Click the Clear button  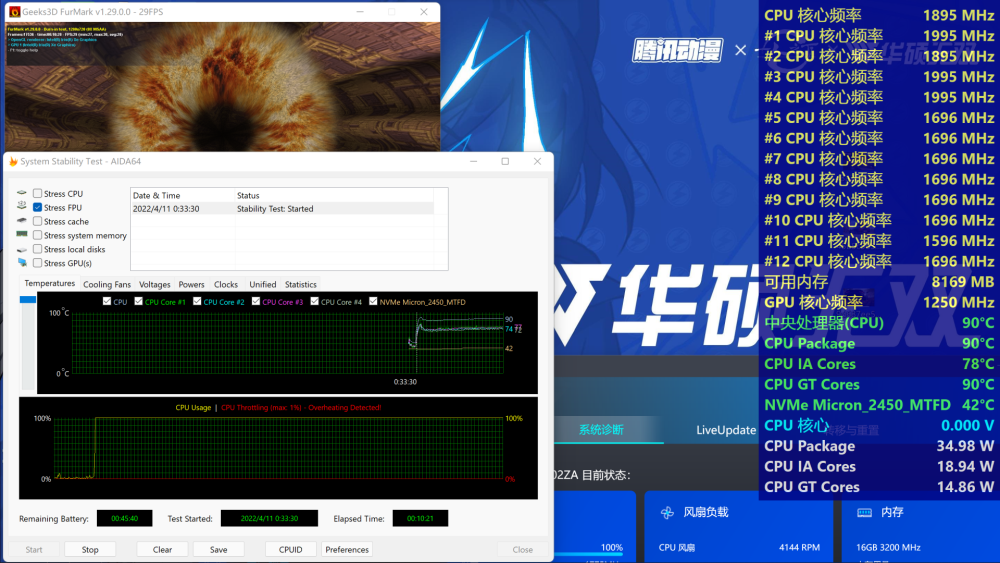pos(163,550)
